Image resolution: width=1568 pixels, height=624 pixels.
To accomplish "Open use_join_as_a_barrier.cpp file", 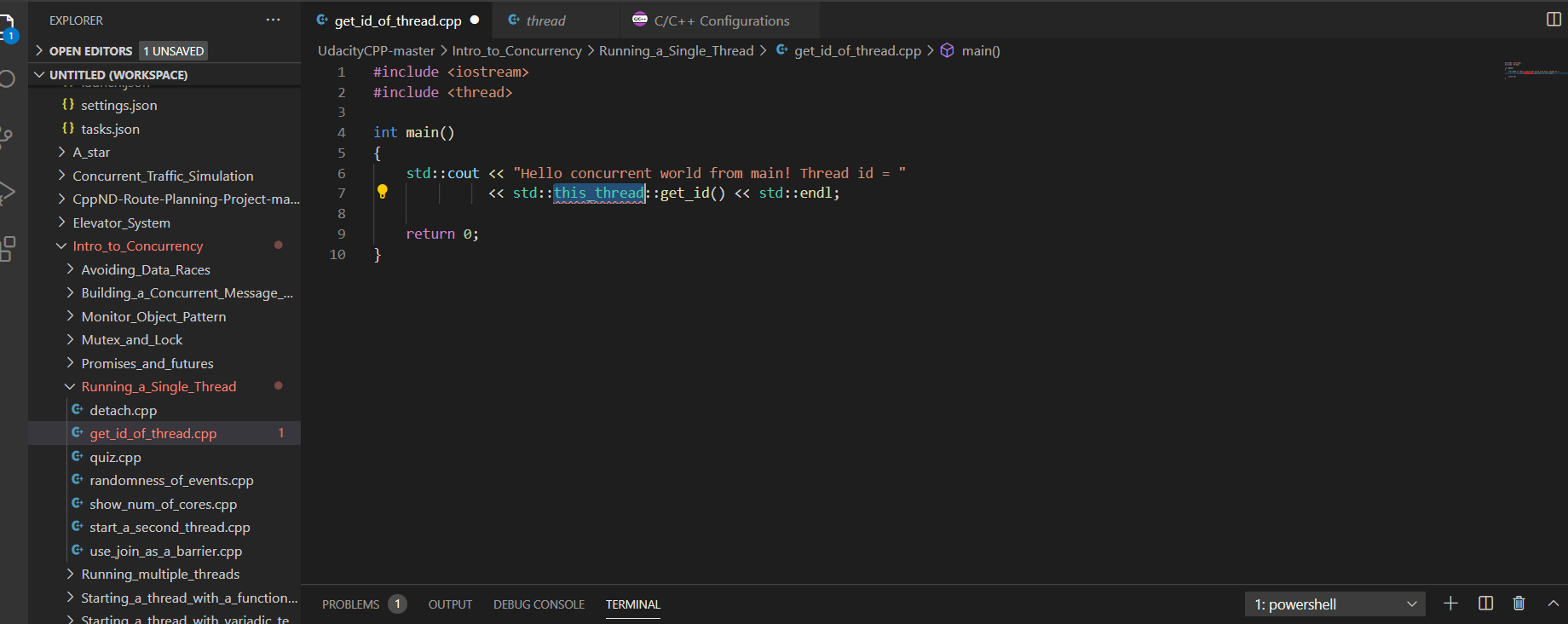I will 165,552.
